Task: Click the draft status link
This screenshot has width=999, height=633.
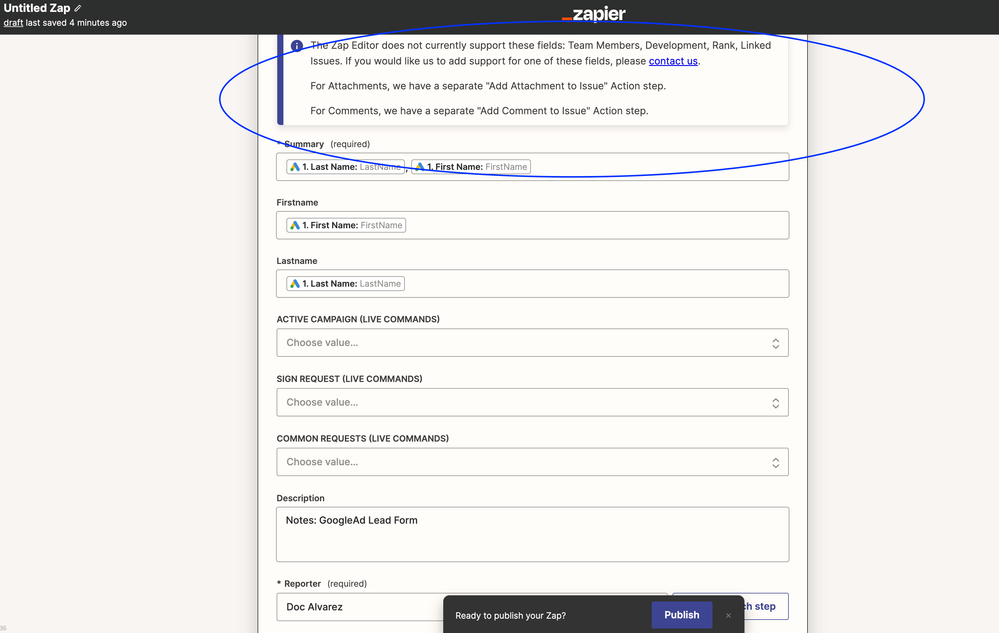Action: click(x=13, y=22)
